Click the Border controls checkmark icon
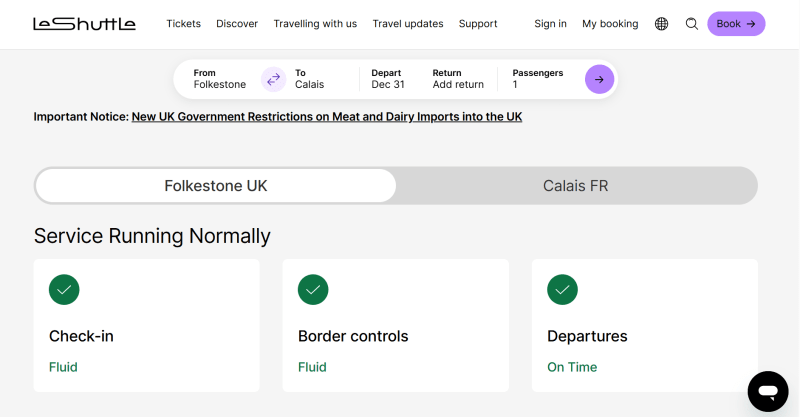Screen dimensions: 800x417 313,290
